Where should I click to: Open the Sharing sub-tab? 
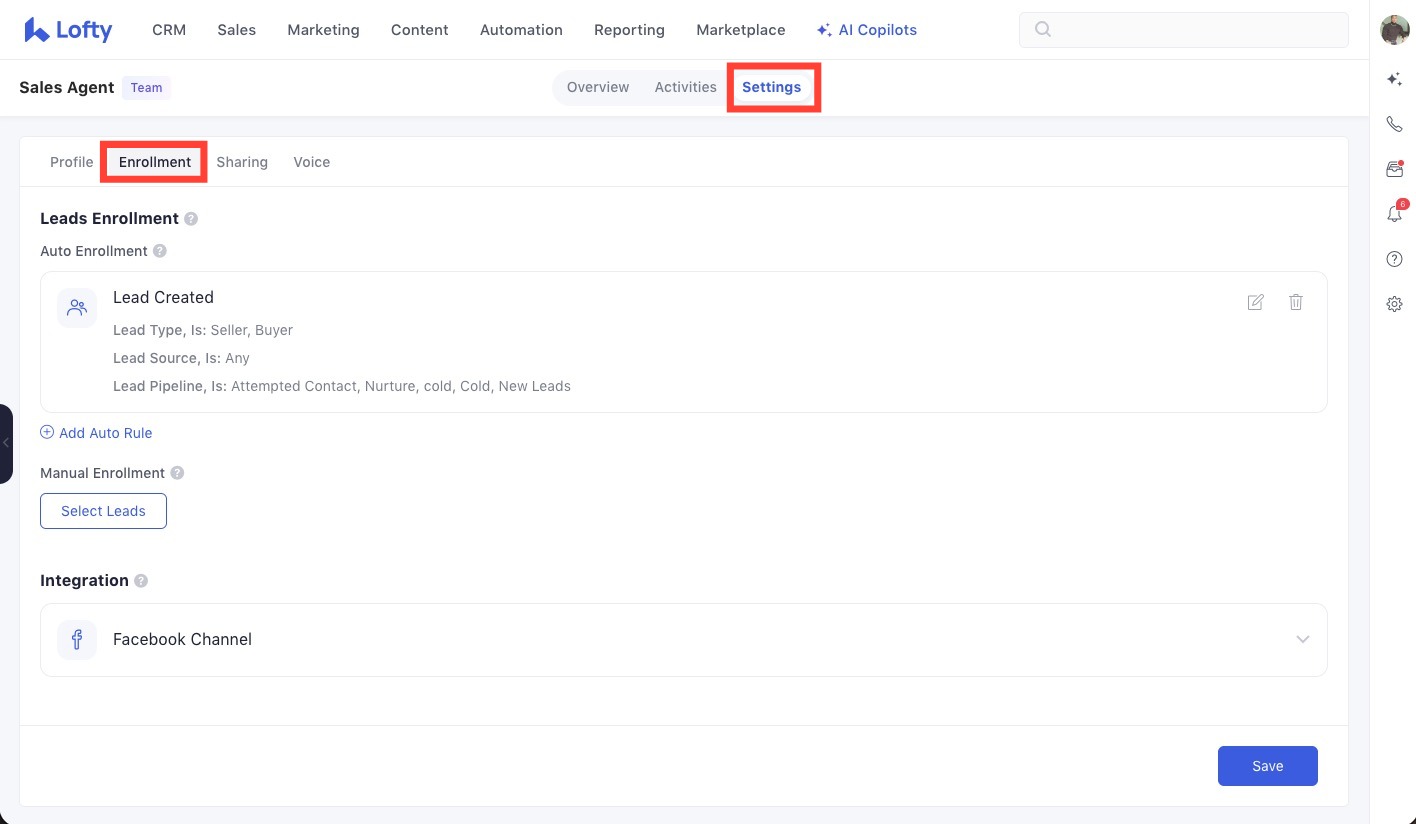click(242, 162)
